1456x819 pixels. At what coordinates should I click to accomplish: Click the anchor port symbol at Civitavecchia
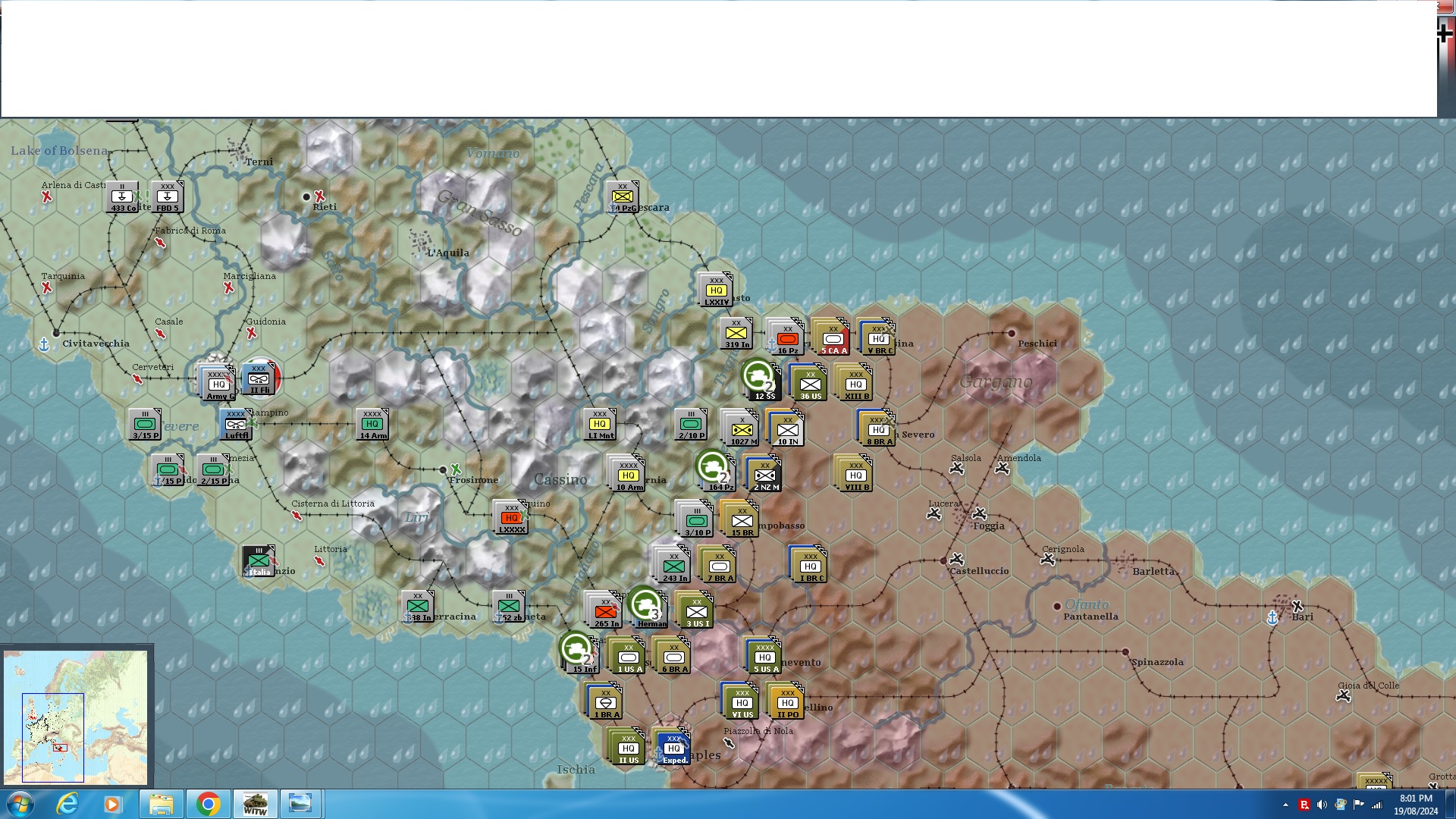coord(45,343)
